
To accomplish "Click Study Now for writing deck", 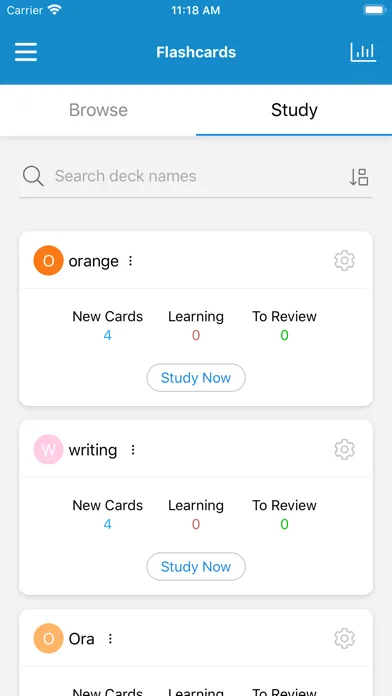I will (x=196, y=567).
